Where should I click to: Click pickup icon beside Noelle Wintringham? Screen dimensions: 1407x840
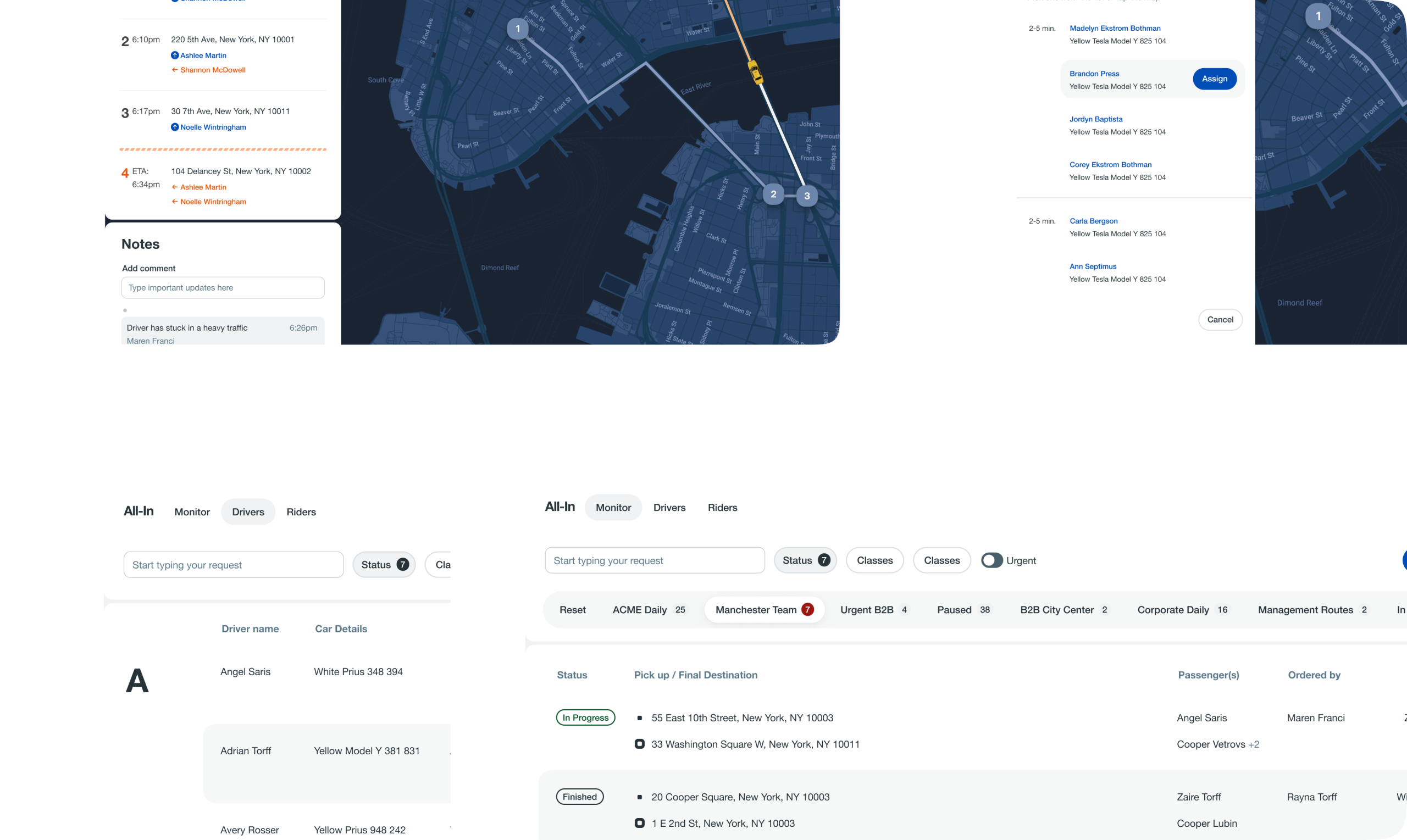pyautogui.click(x=175, y=127)
